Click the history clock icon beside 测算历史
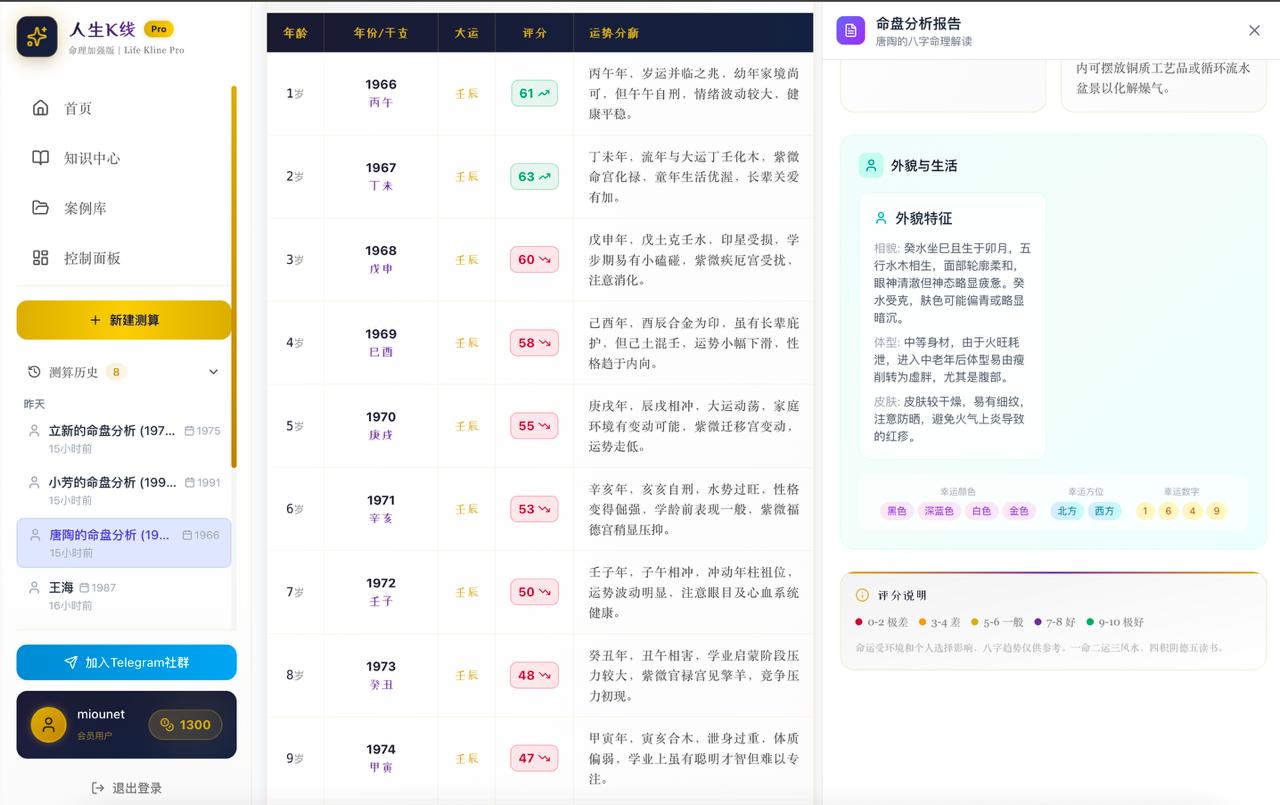 (x=34, y=372)
